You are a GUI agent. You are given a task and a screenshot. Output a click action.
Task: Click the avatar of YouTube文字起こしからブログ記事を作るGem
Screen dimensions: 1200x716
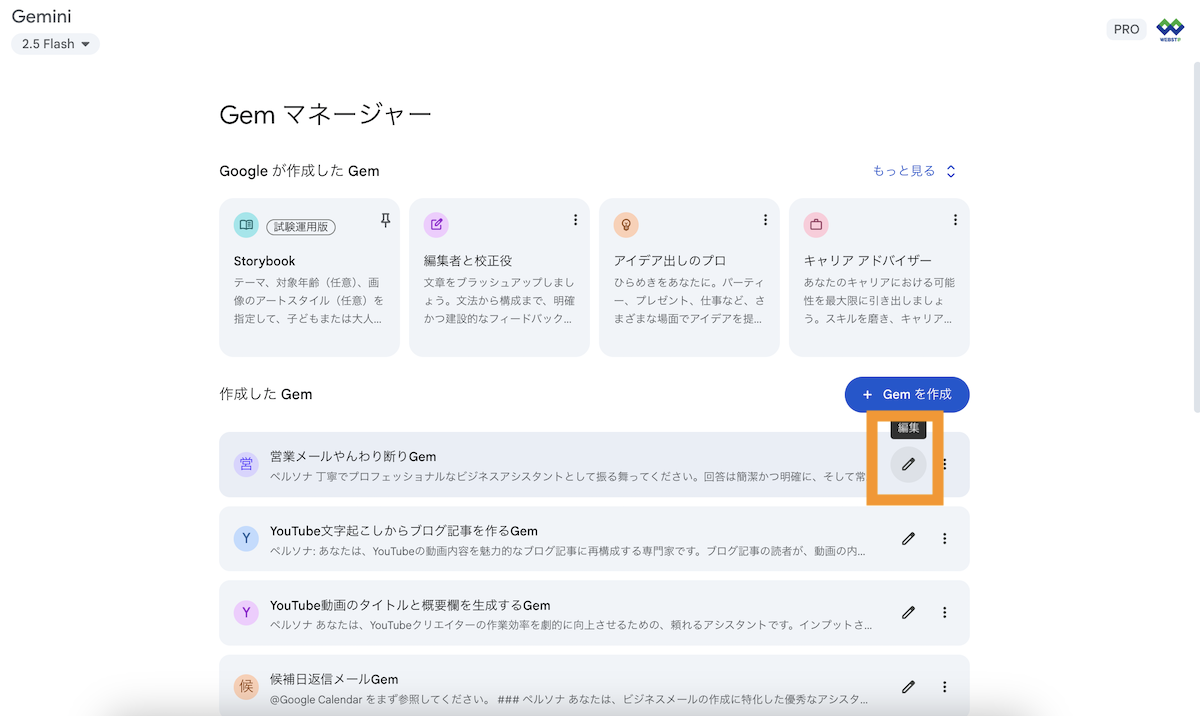(246, 539)
